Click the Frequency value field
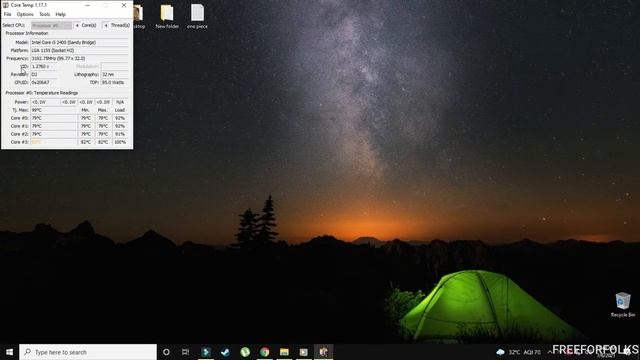The image size is (640, 360). 80,58
